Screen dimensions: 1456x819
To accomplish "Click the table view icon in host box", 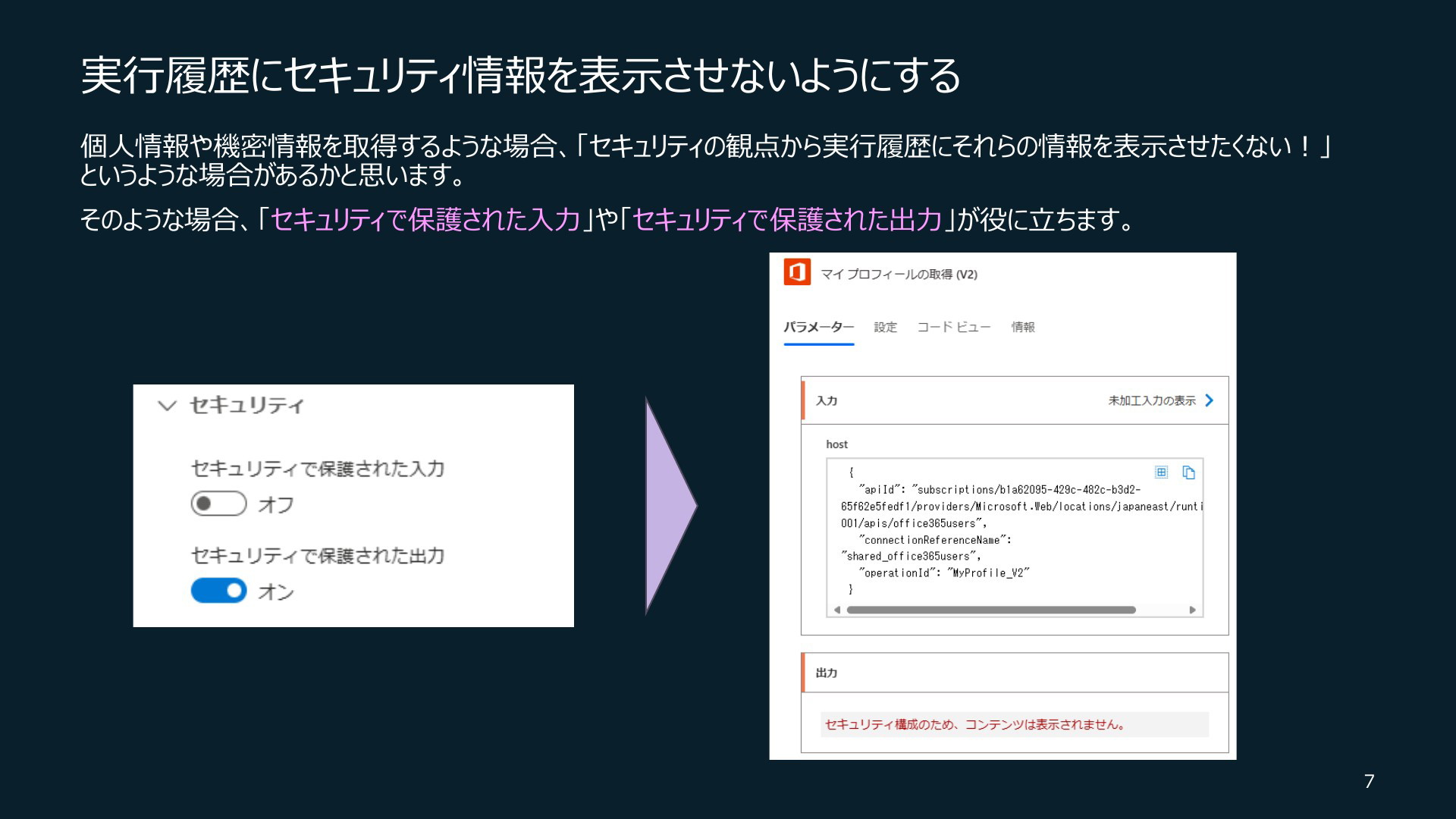I will (1161, 472).
